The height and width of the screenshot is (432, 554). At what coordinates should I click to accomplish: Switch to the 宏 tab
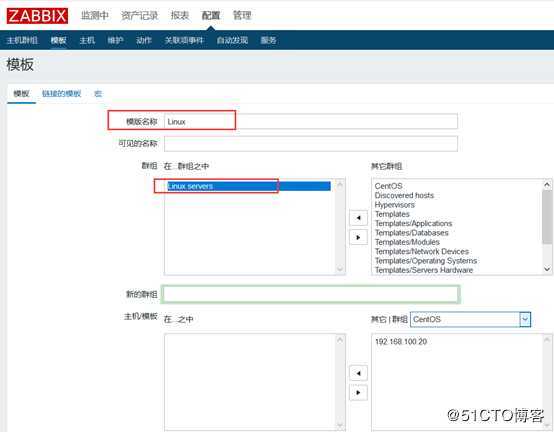point(98,94)
